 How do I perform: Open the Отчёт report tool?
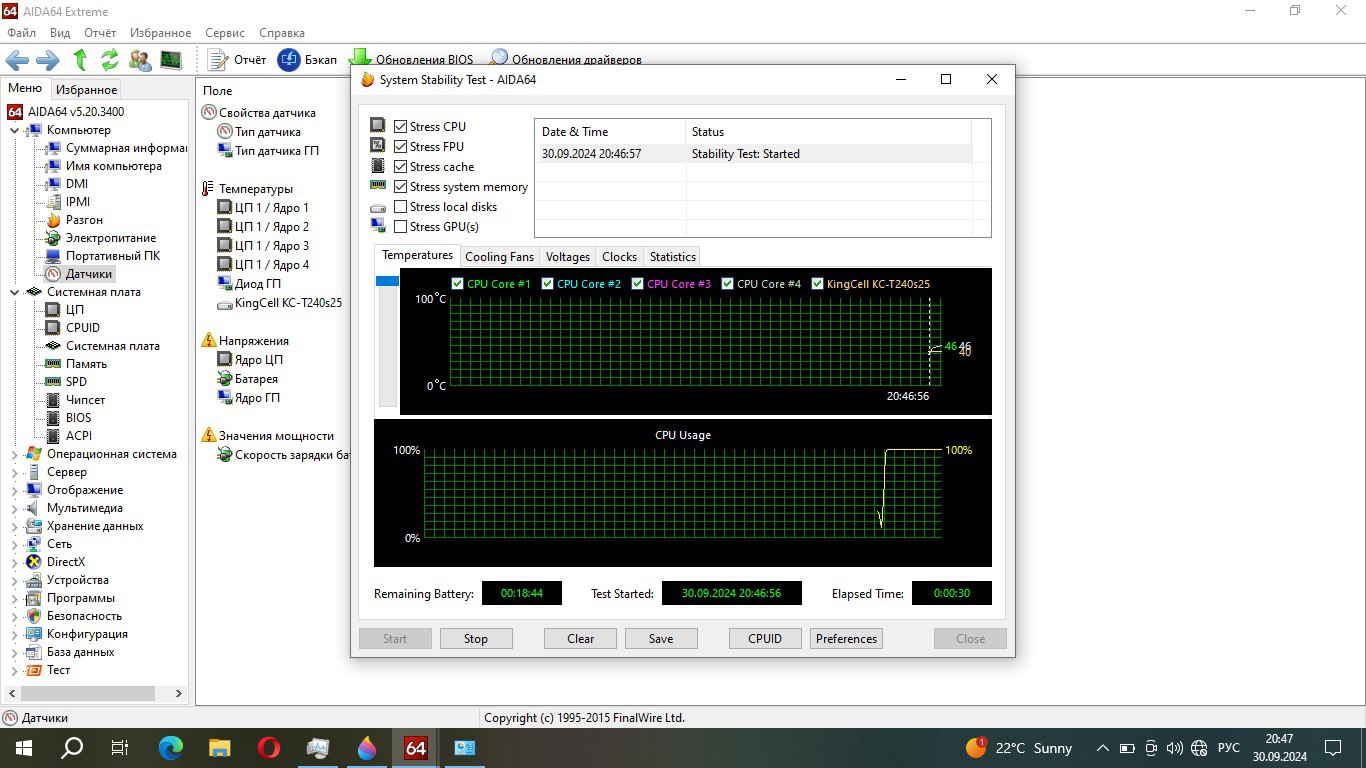click(x=237, y=60)
